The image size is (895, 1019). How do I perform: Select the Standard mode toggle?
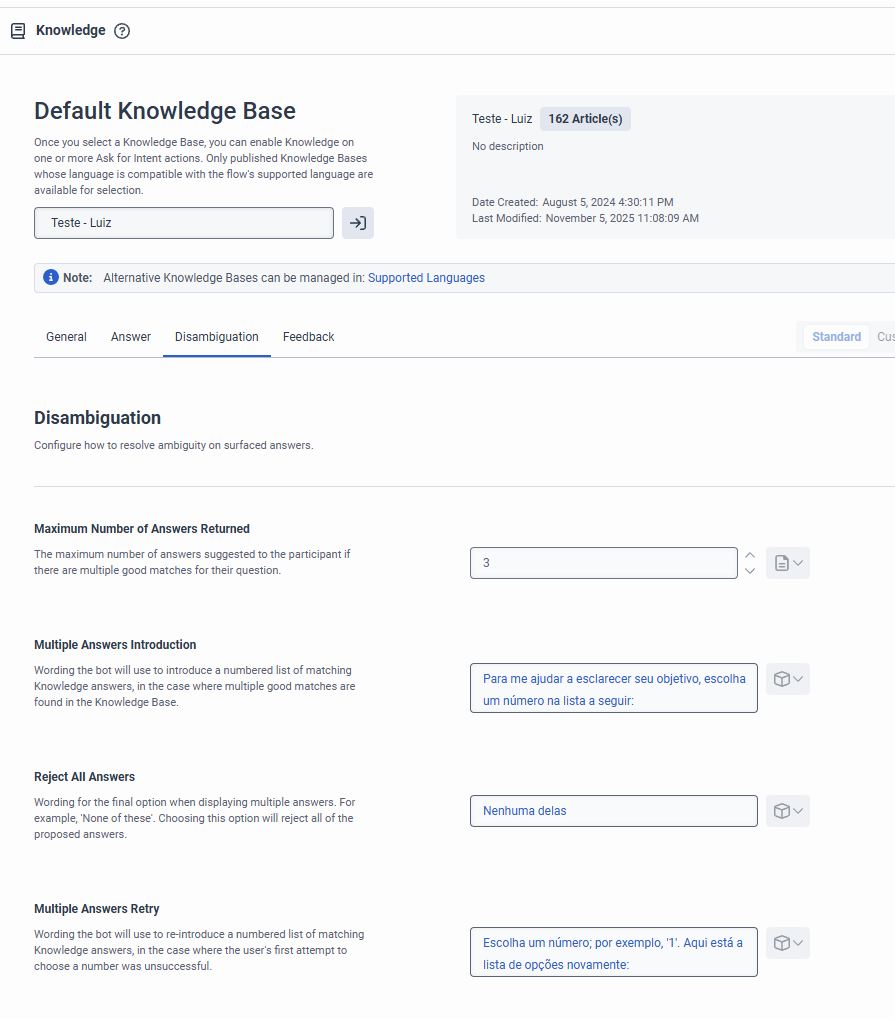click(836, 337)
